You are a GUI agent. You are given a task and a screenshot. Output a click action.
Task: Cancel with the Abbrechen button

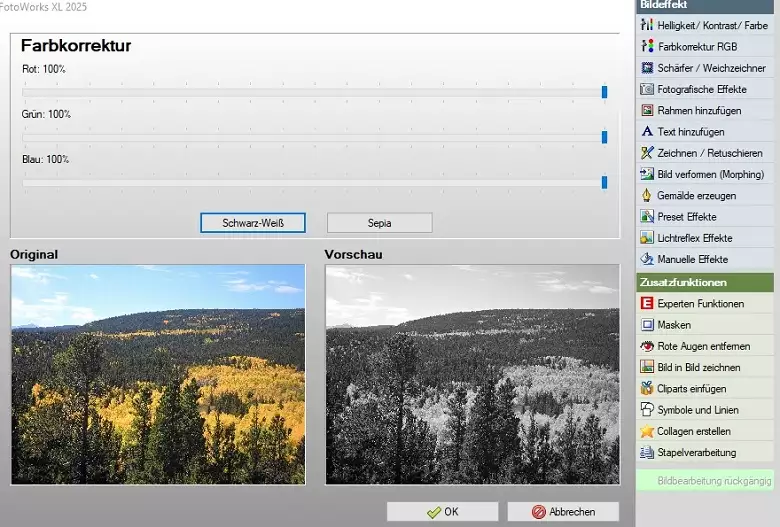(x=563, y=511)
